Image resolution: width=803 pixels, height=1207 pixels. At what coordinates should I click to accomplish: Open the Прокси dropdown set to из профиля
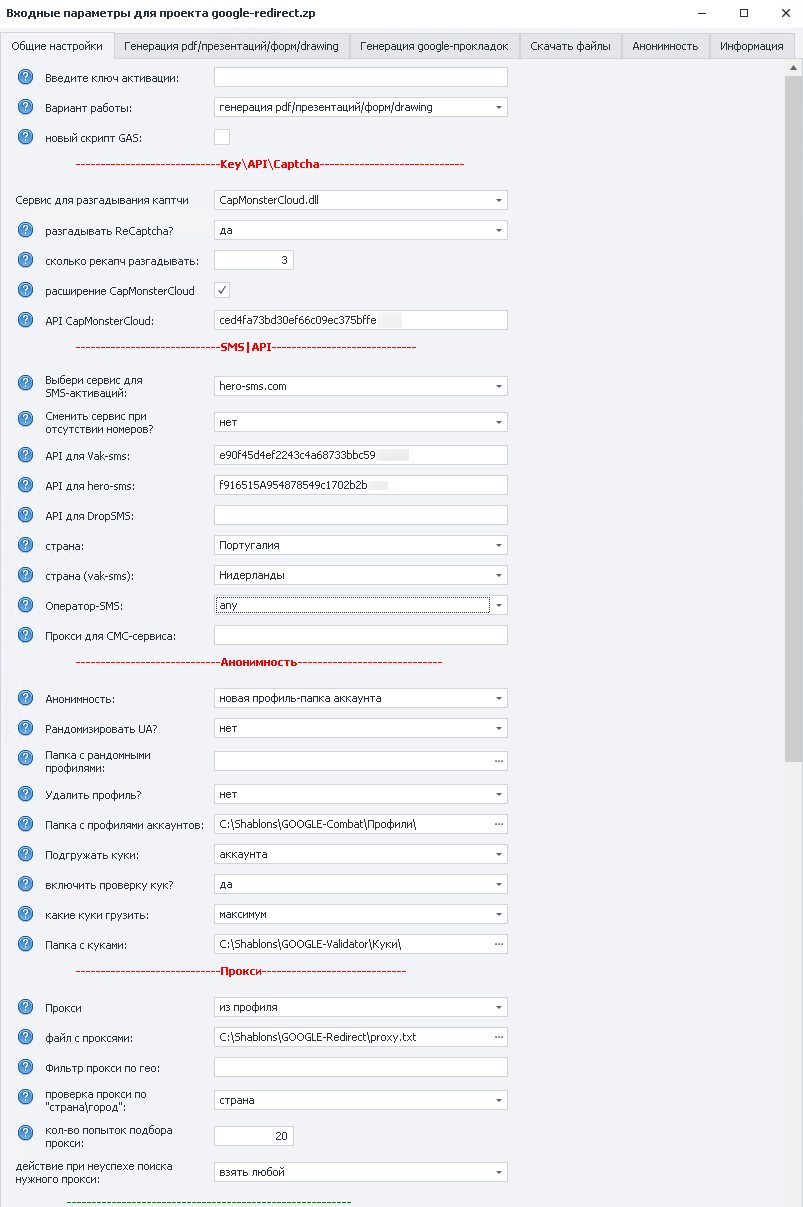click(361, 1007)
